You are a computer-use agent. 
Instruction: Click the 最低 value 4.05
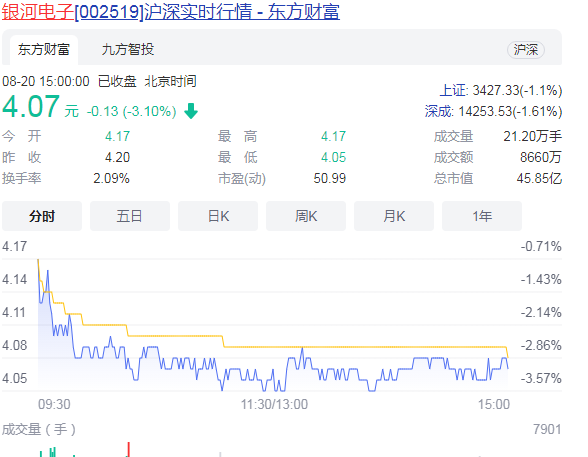[x=333, y=157]
